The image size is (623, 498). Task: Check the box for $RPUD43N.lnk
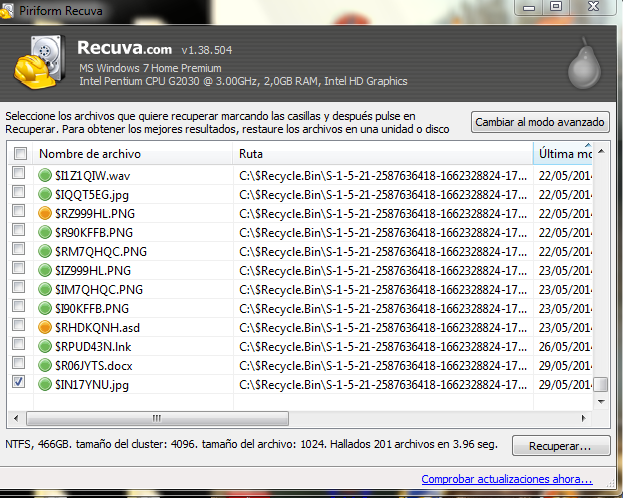pos(18,344)
